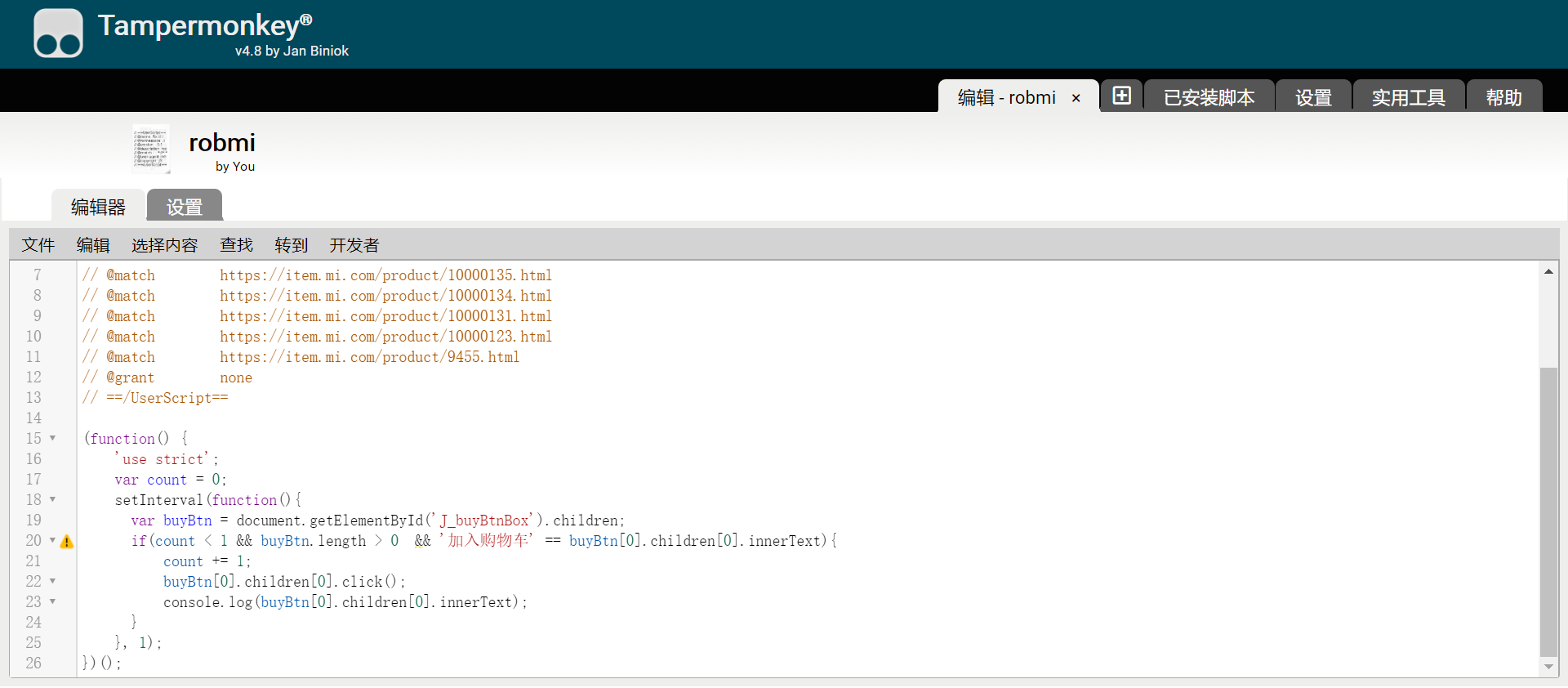Click the count += 1 statement

point(207,561)
